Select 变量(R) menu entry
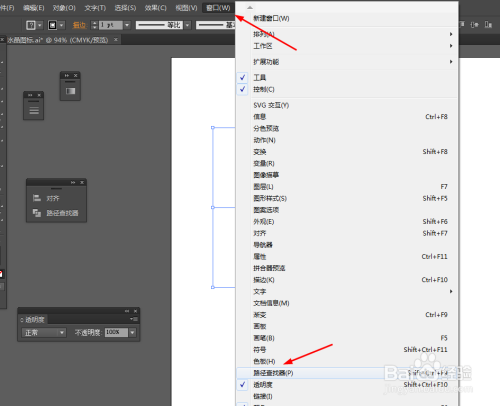Image resolution: width=500 pixels, height=406 pixels. [347, 163]
